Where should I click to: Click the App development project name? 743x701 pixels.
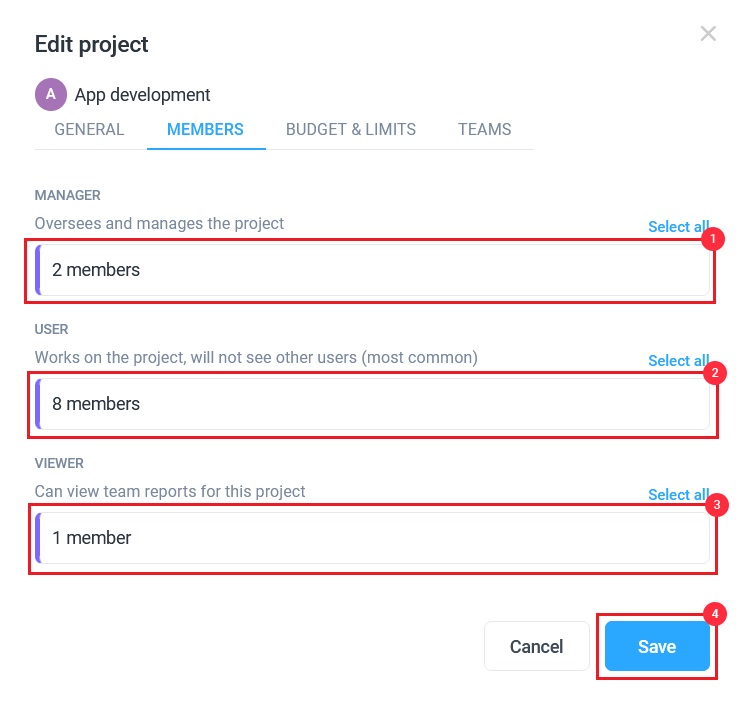pos(142,95)
